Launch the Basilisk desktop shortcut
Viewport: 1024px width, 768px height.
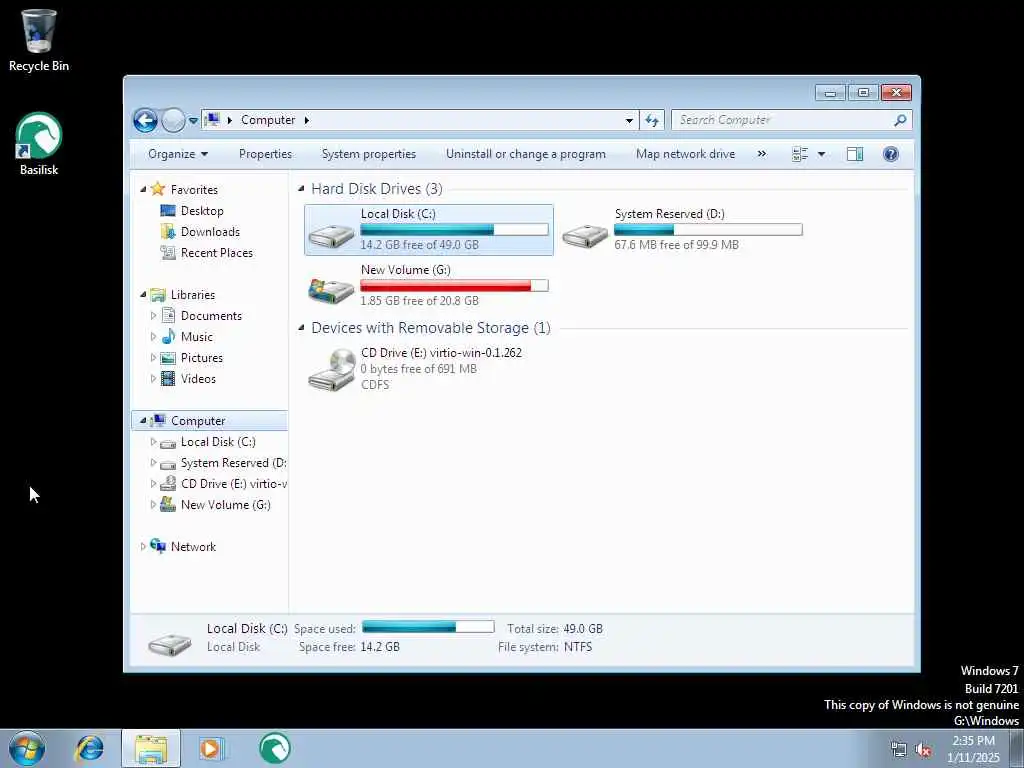point(39,144)
